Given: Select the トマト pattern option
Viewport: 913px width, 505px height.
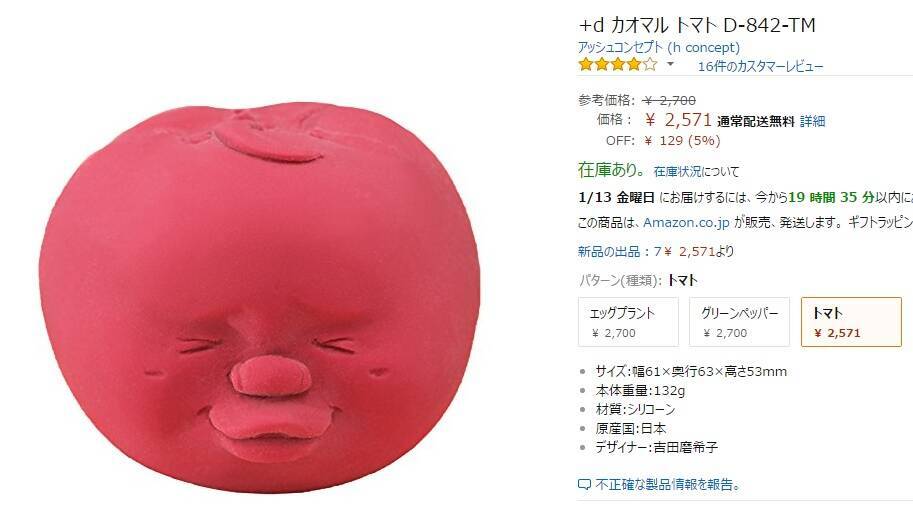Looking at the screenshot, I should tap(851, 322).
